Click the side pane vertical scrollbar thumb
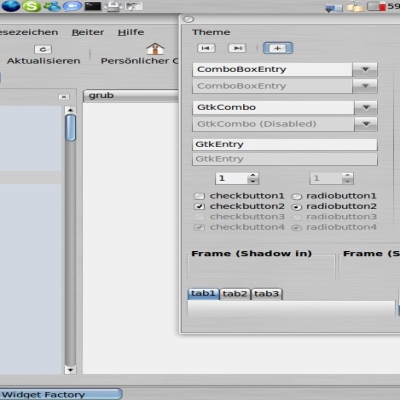 tap(70, 127)
